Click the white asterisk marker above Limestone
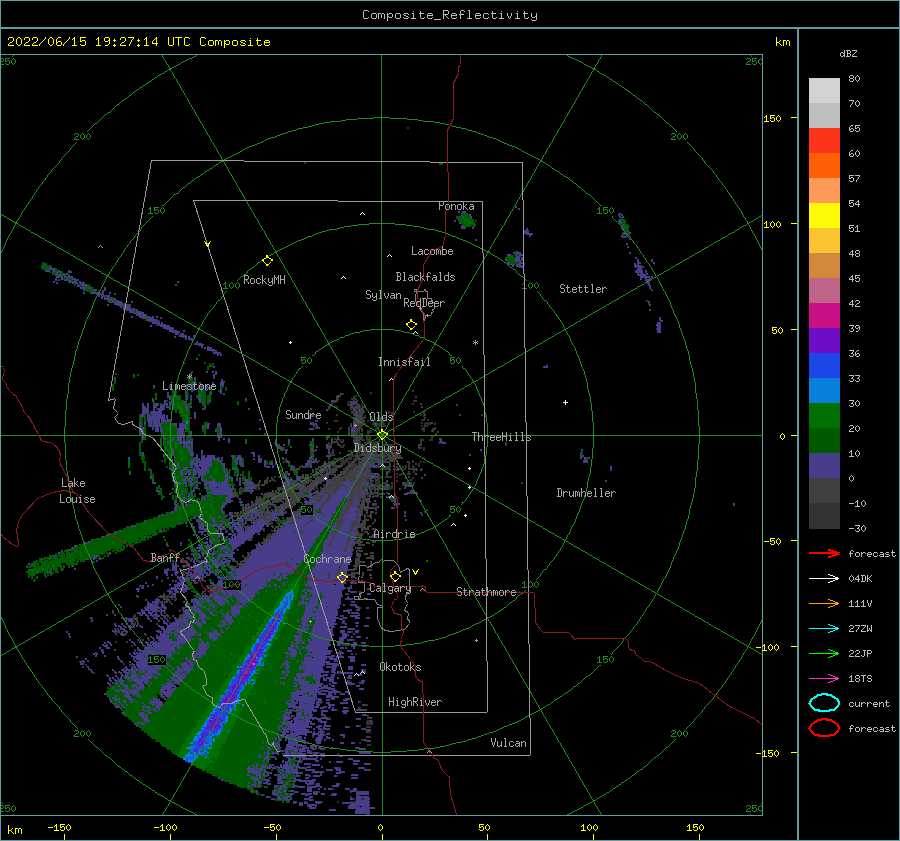 tap(189, 377)
